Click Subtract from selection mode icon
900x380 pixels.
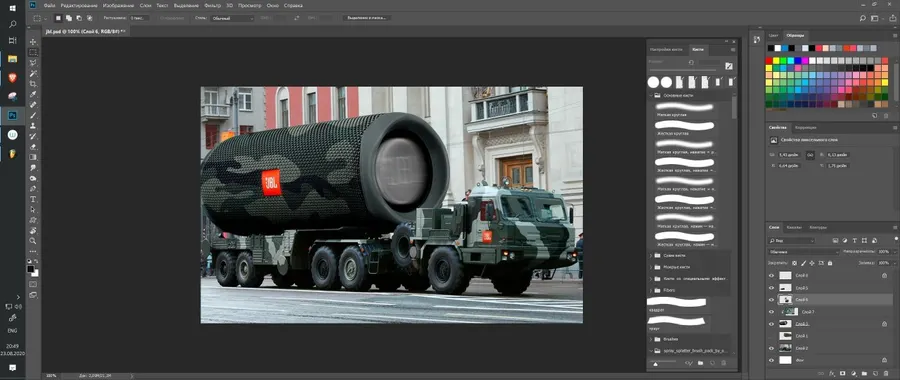(79, 18)
